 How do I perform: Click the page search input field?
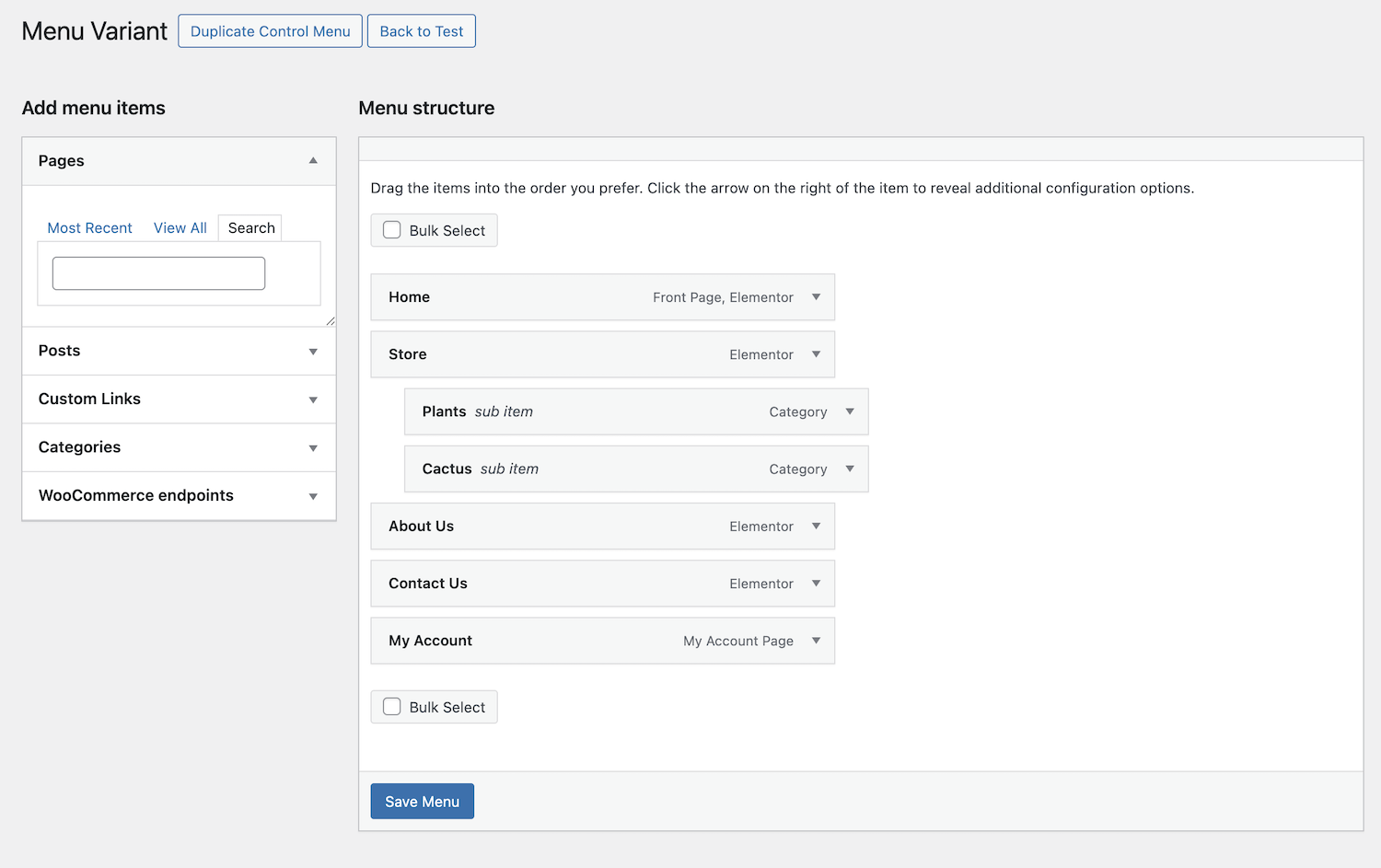tap(157, 272)
